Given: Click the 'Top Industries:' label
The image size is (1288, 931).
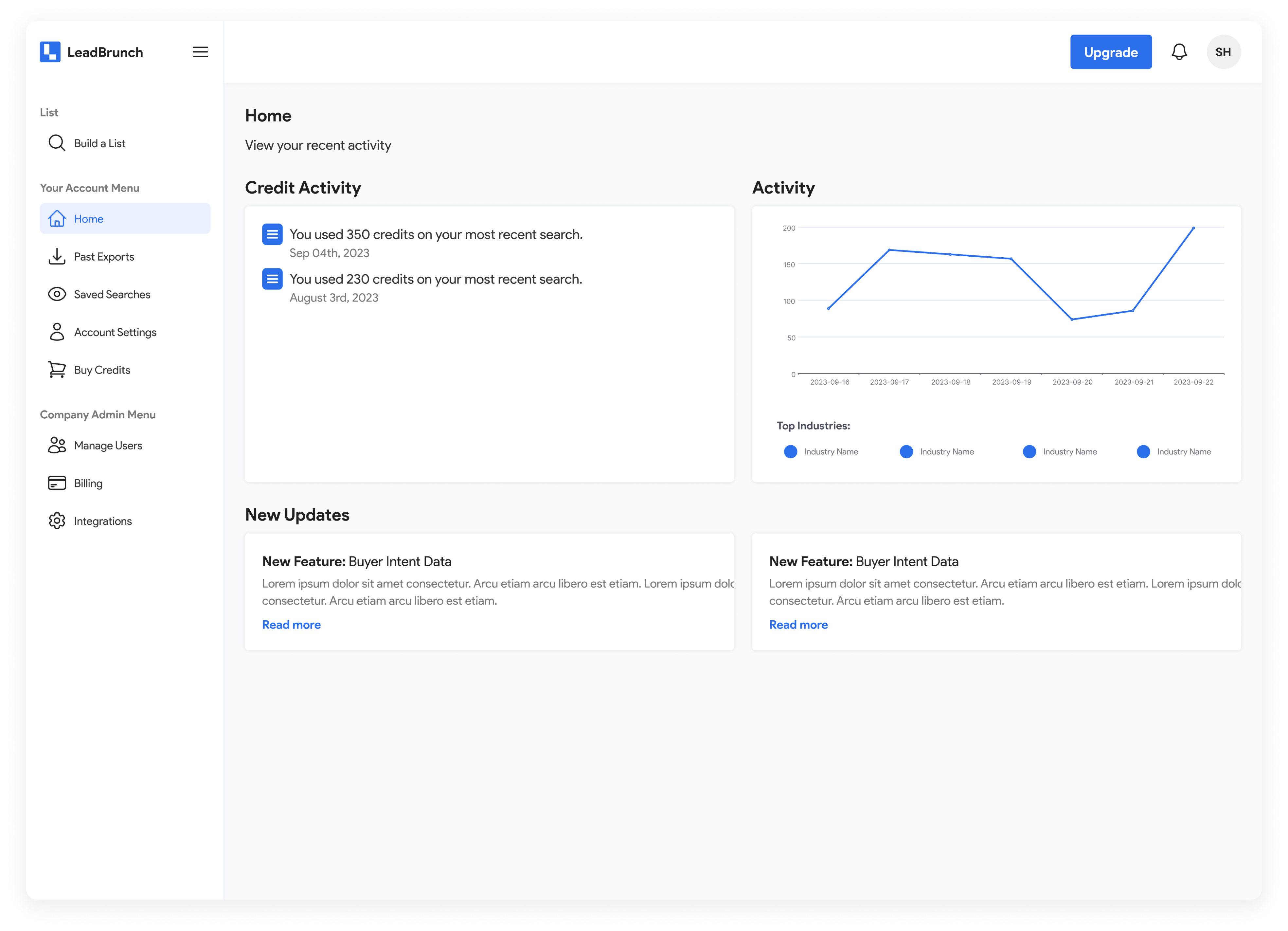Looking at the screenshot, I should pos(813,426).
